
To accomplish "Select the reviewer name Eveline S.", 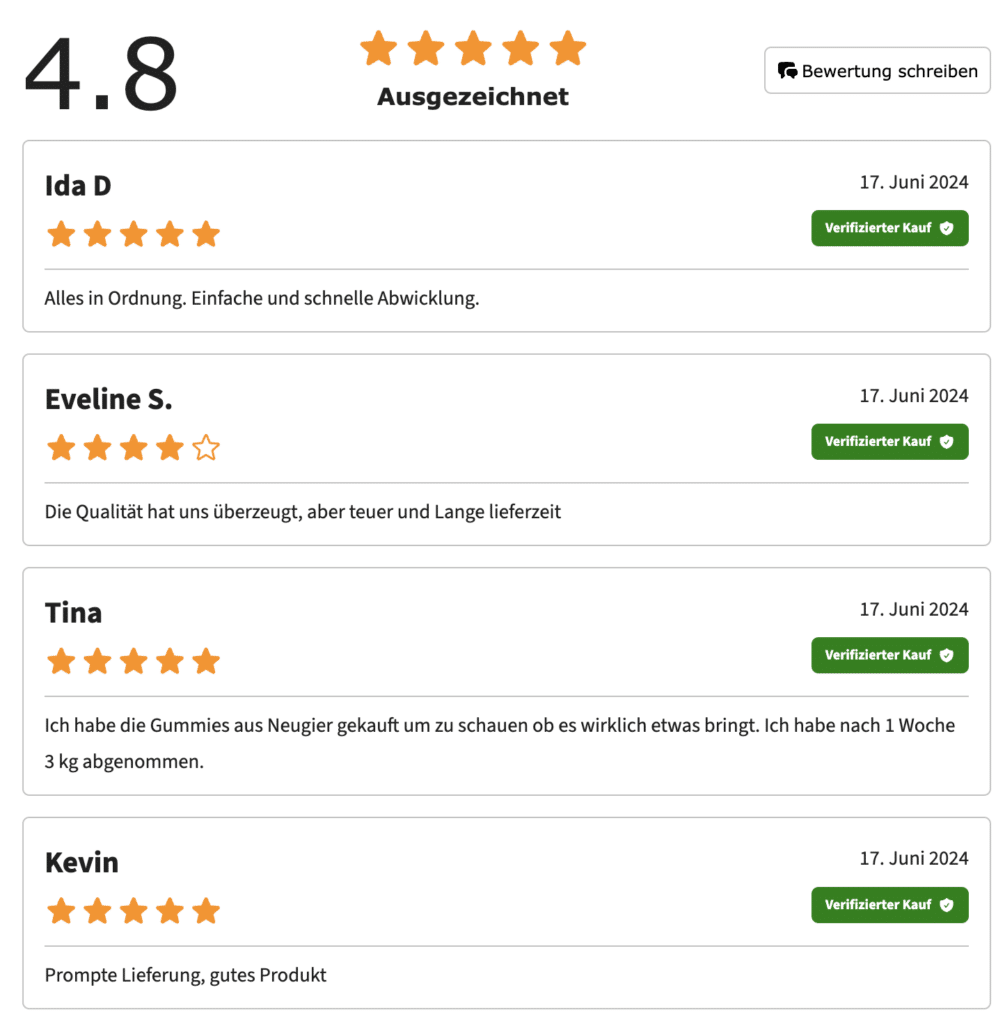I will 108,399.
